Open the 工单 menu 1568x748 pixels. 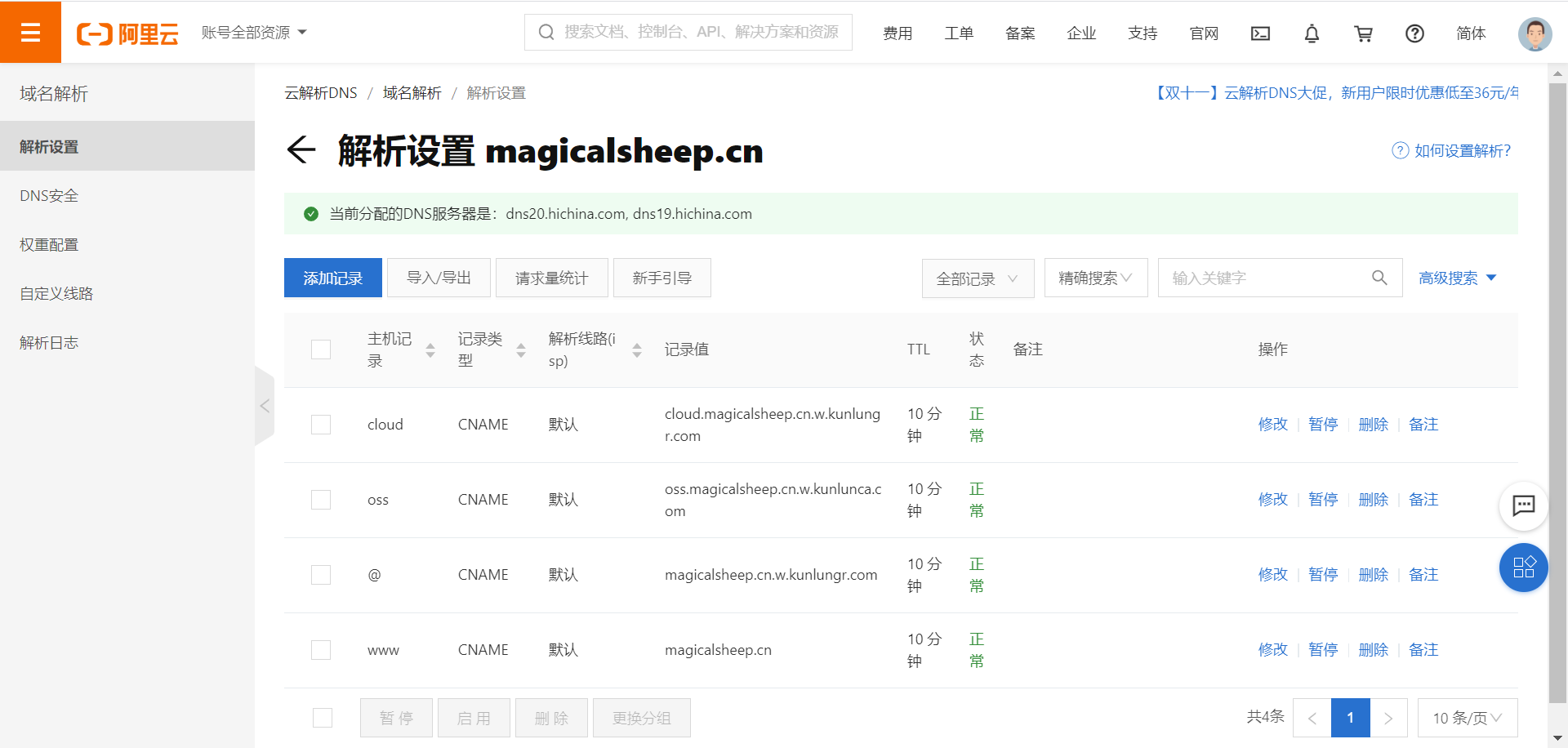coord(959,33)
